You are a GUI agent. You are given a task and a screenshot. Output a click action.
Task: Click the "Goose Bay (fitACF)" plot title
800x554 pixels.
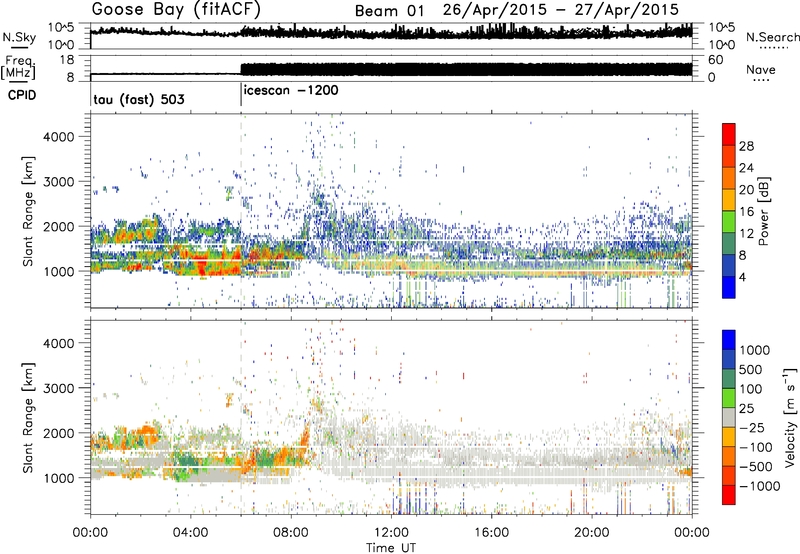176,10
